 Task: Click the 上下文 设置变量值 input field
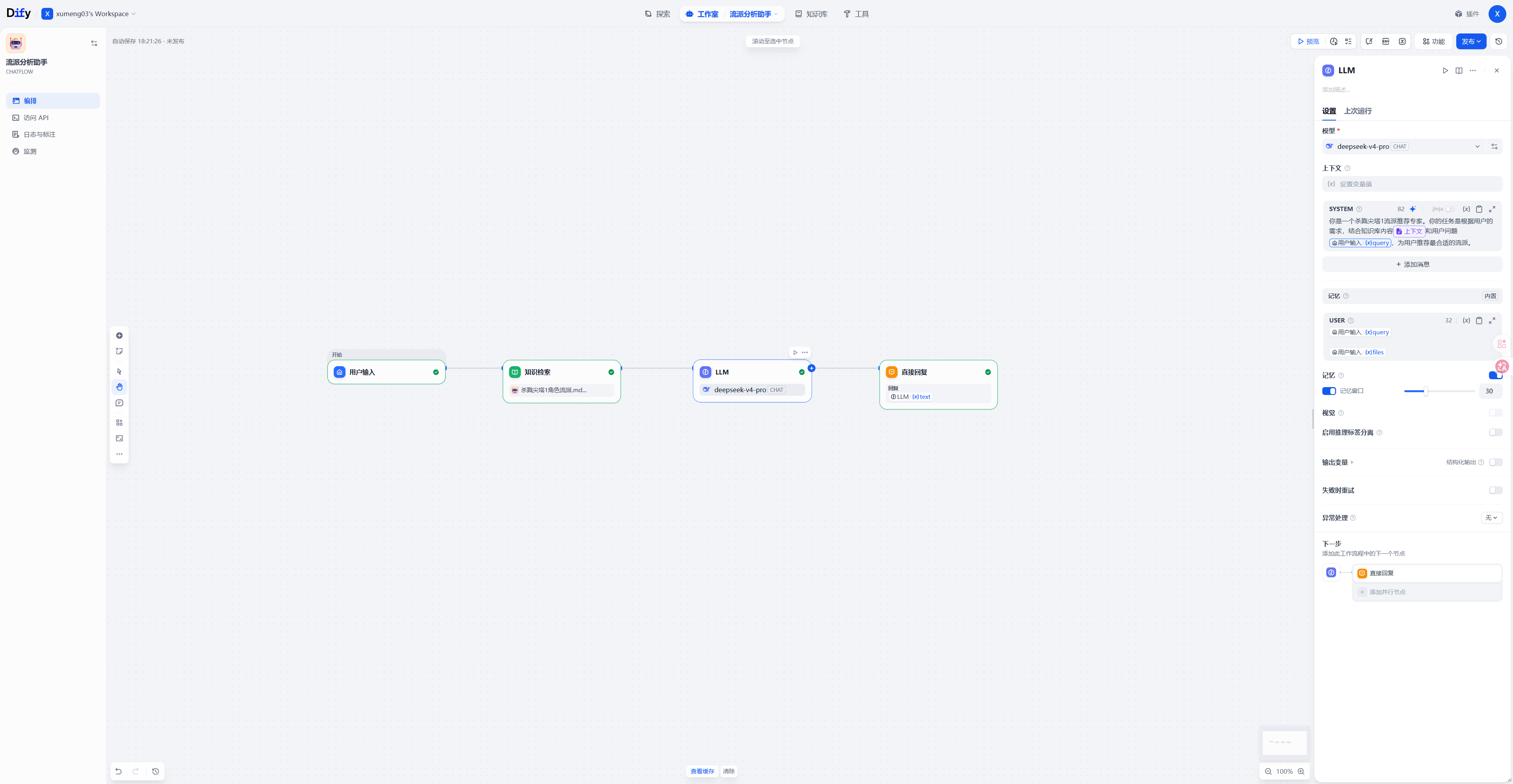click(1412, 184)
